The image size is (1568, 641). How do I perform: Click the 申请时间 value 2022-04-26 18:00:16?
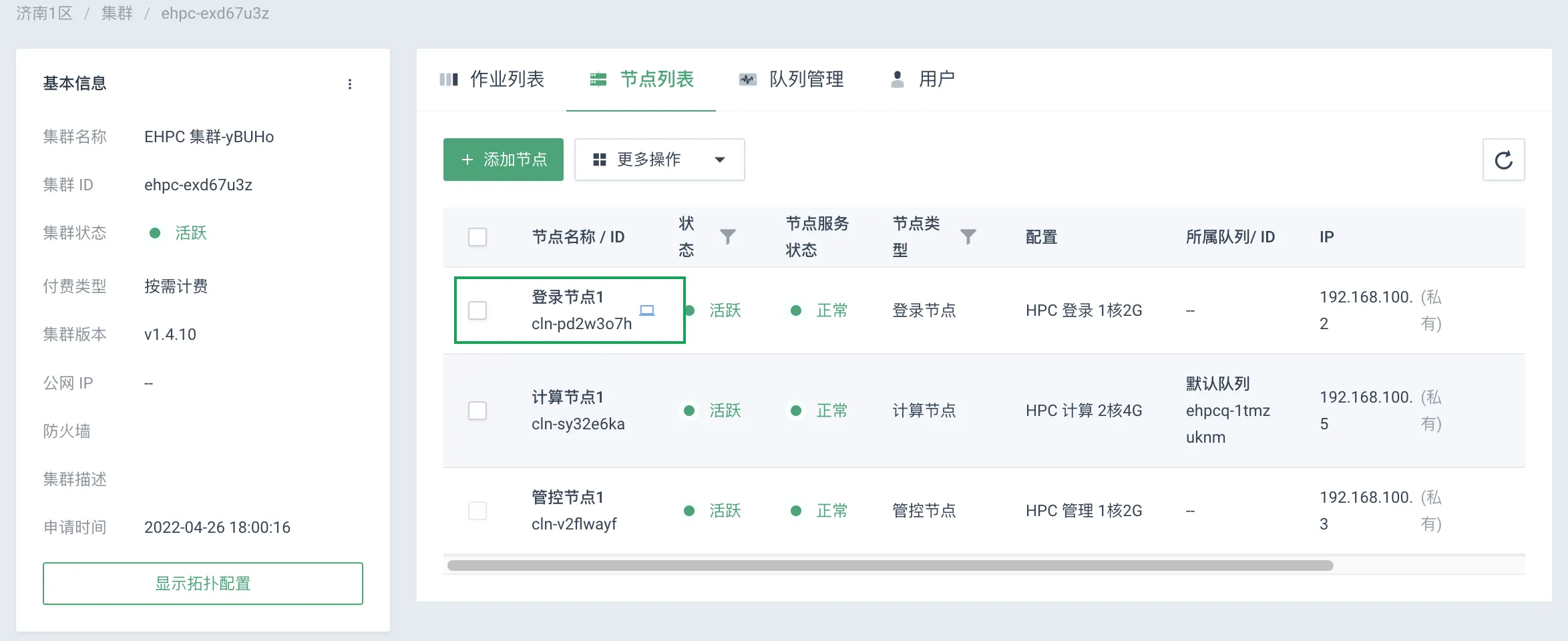click(218, 527)
